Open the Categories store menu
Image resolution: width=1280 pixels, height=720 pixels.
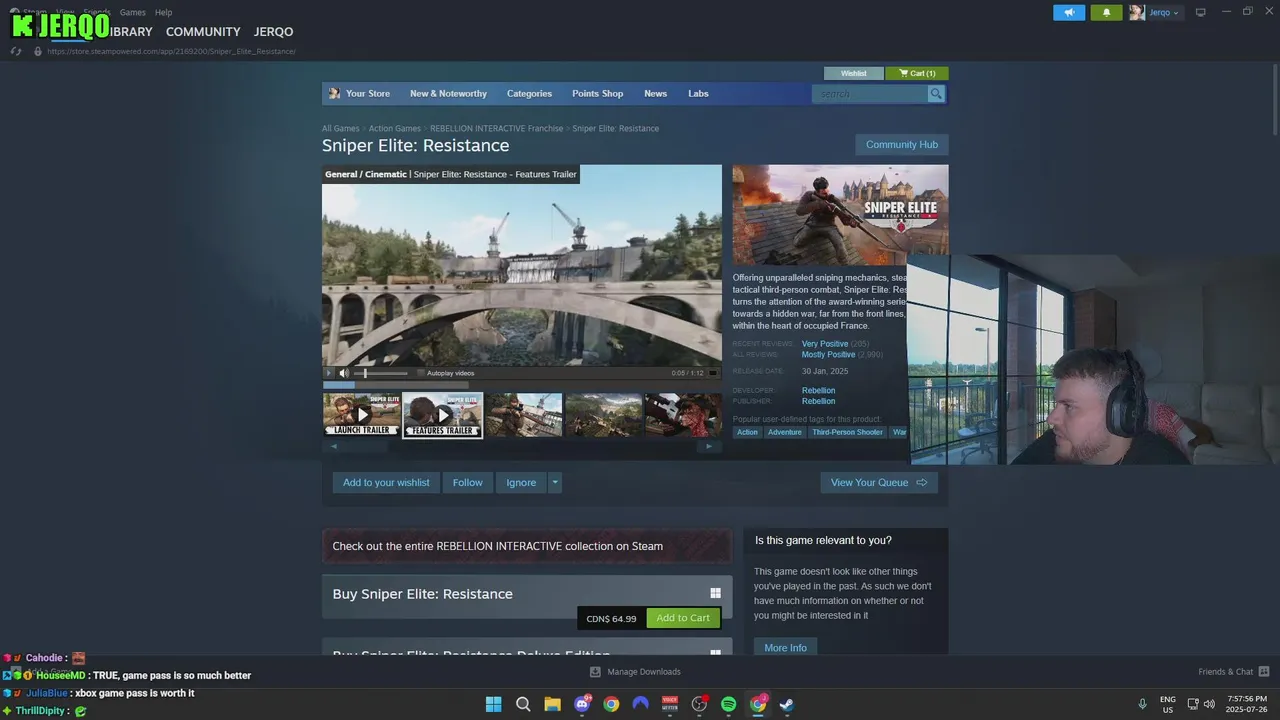[529, 93]
